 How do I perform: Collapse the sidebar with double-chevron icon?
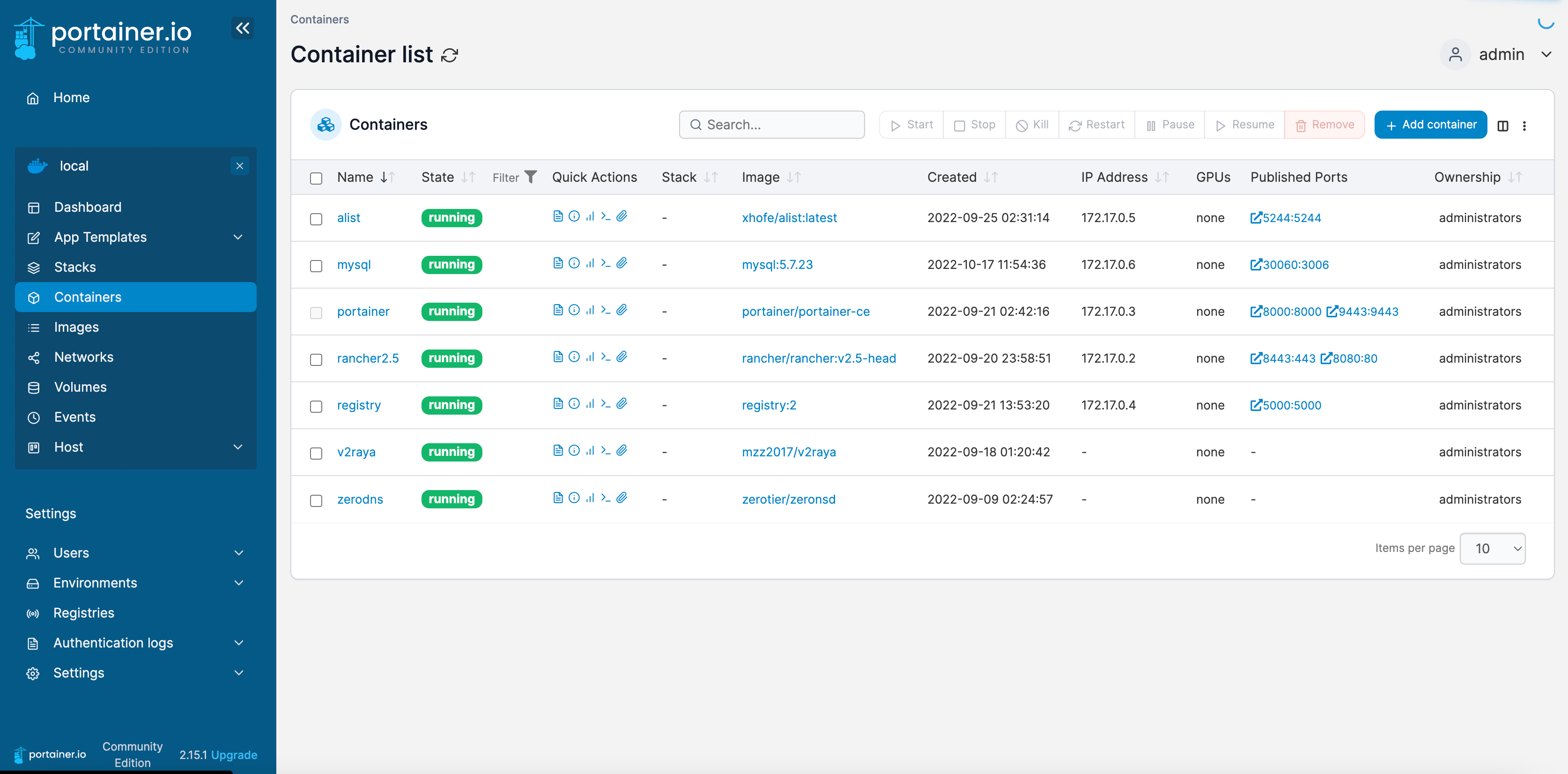tap(242, 28)
